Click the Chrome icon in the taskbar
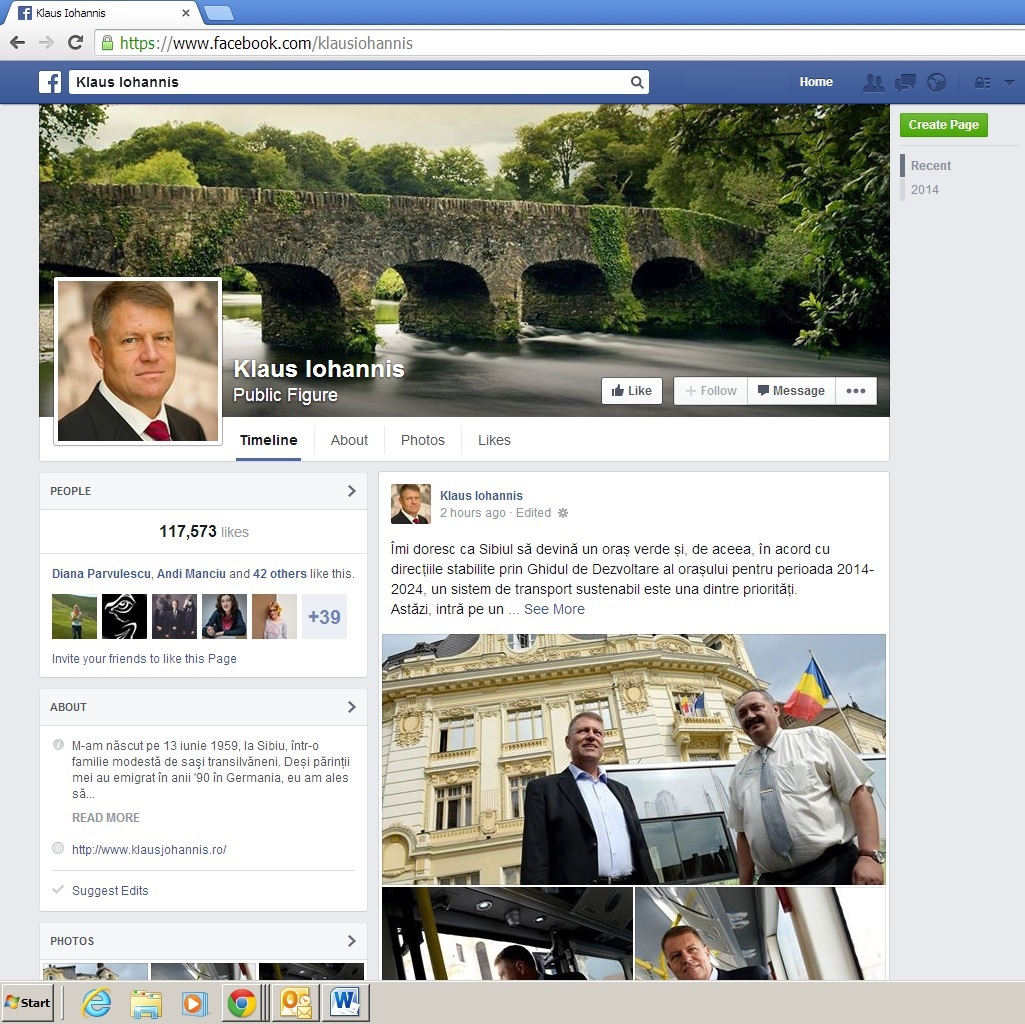 coord(242,1003)
